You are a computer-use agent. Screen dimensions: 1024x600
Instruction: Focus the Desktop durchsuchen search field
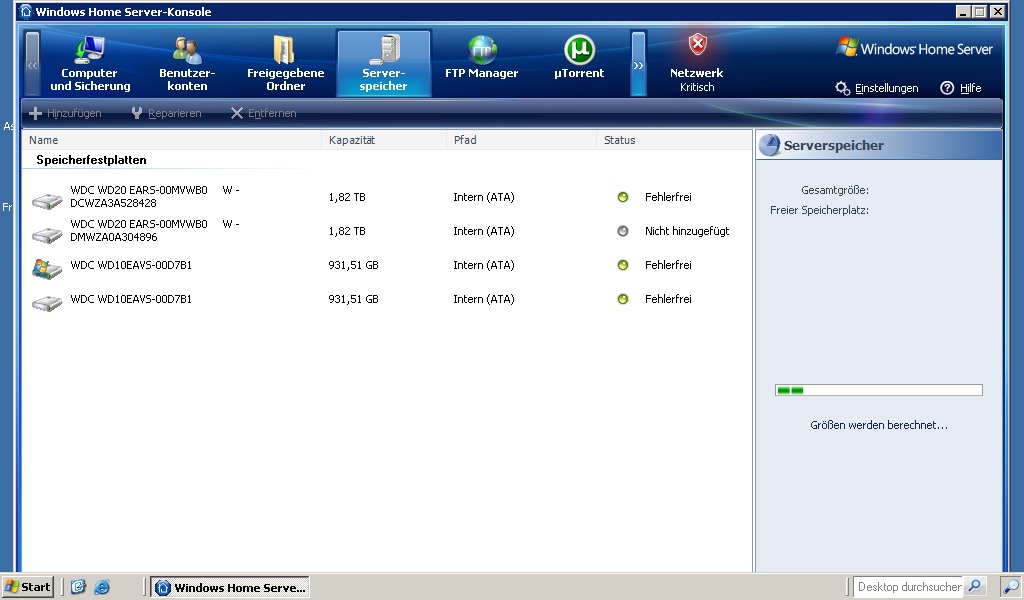[908, 587]
